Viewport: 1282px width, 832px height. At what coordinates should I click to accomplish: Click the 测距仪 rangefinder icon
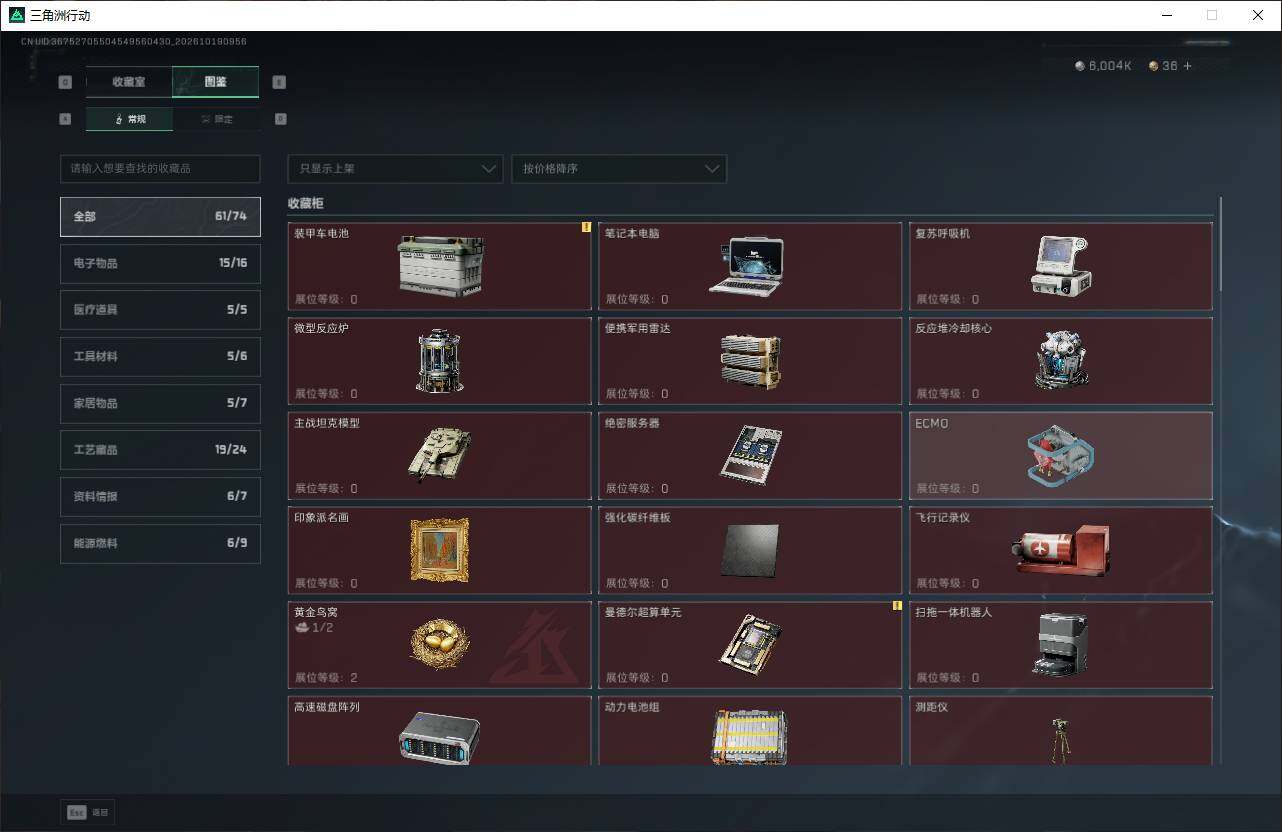(1061, 740)
